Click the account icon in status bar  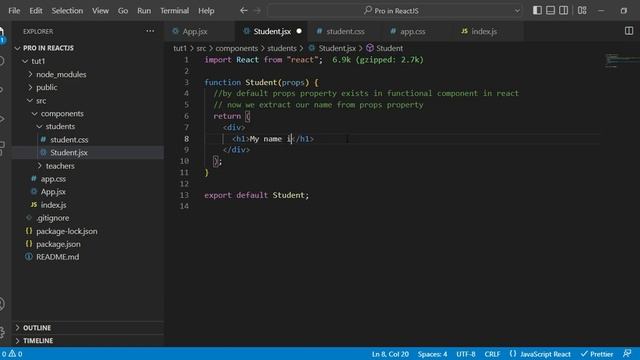click(x=627, y=353)
